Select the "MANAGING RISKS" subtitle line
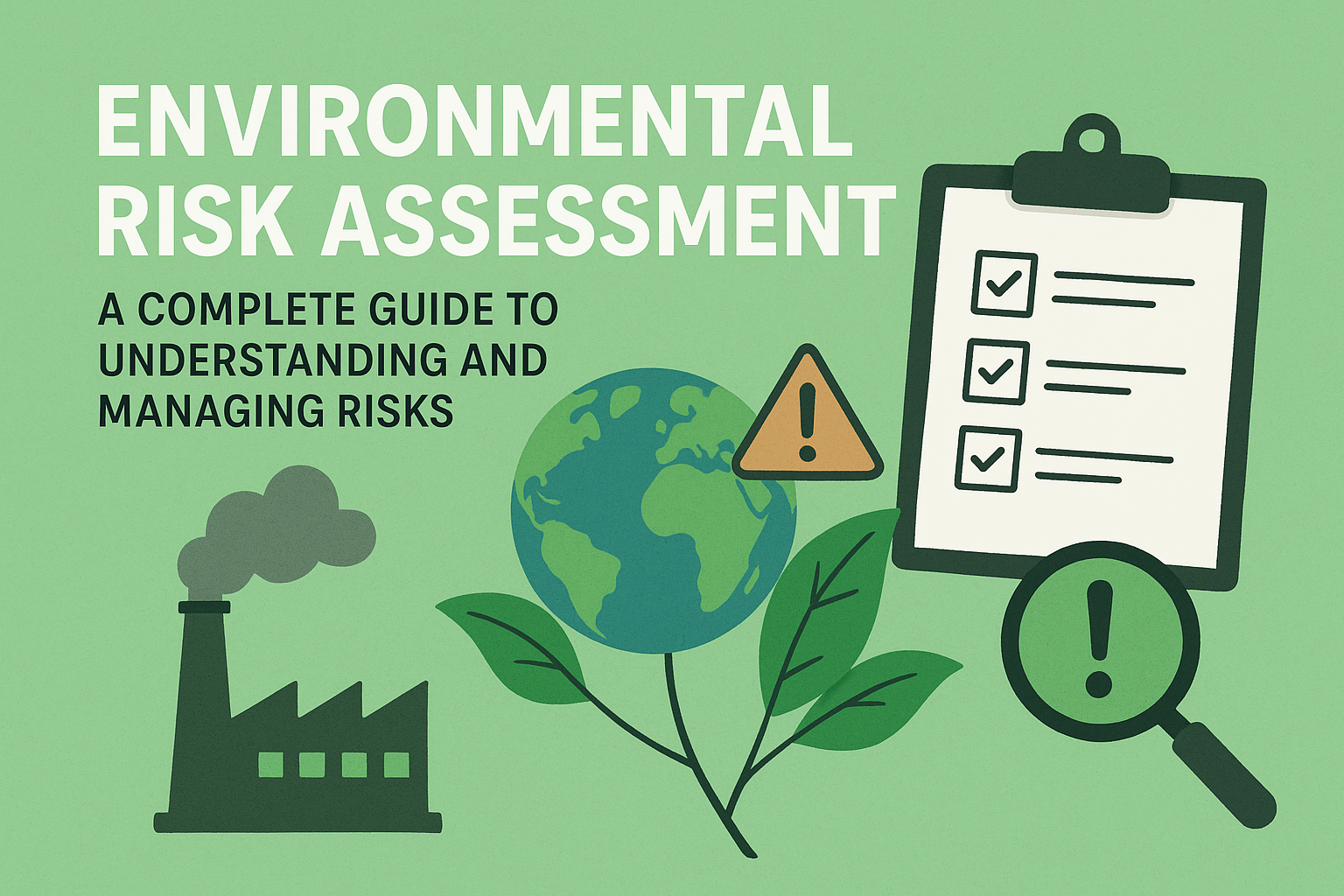 [x=276, y=409]
